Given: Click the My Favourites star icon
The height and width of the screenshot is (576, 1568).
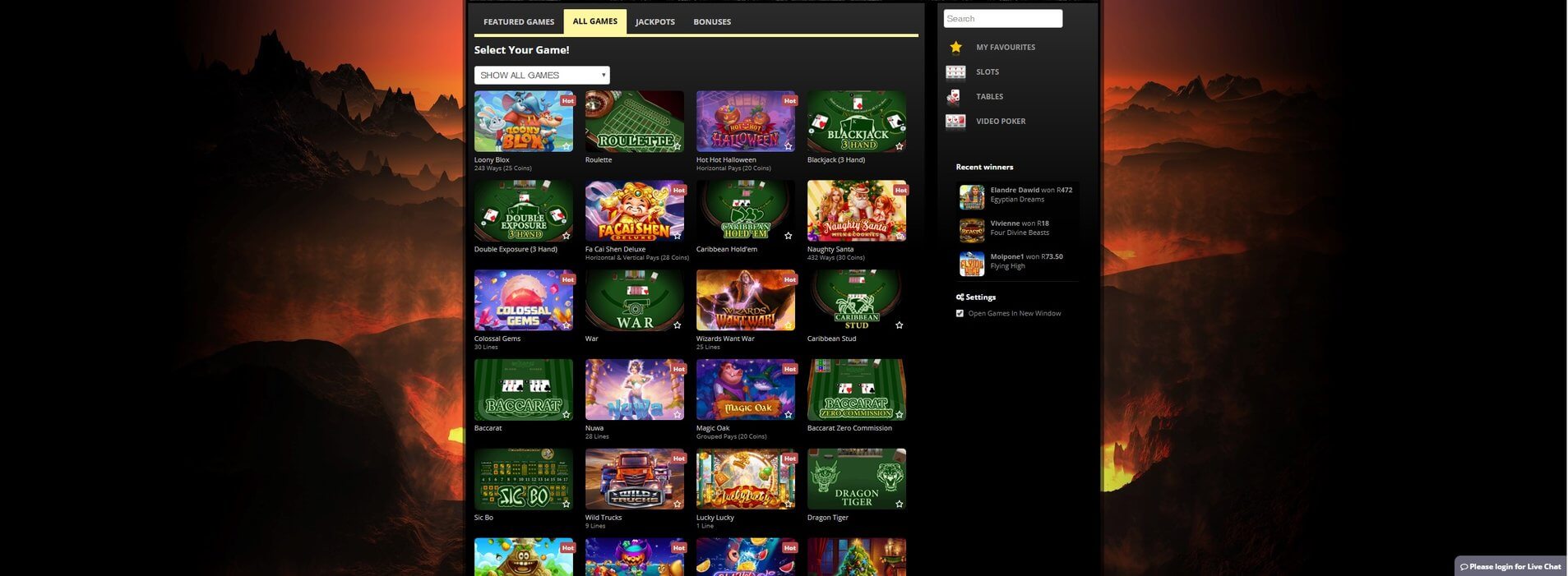Looking at the screenshot, I should pos(955,48).
